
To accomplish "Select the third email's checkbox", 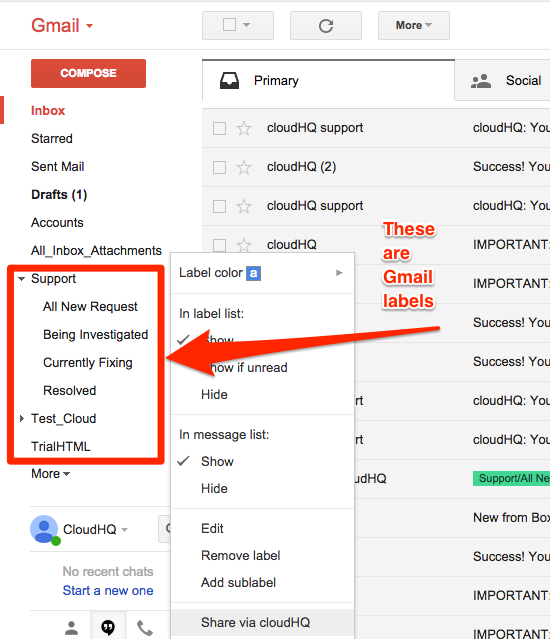I will coord(219,206).
